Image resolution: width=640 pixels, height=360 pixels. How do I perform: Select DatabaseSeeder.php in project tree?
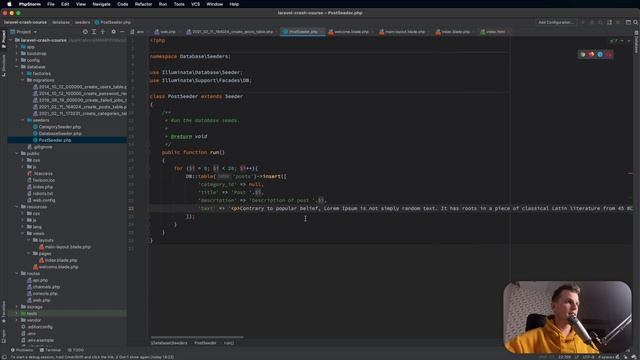click(60, 133)
